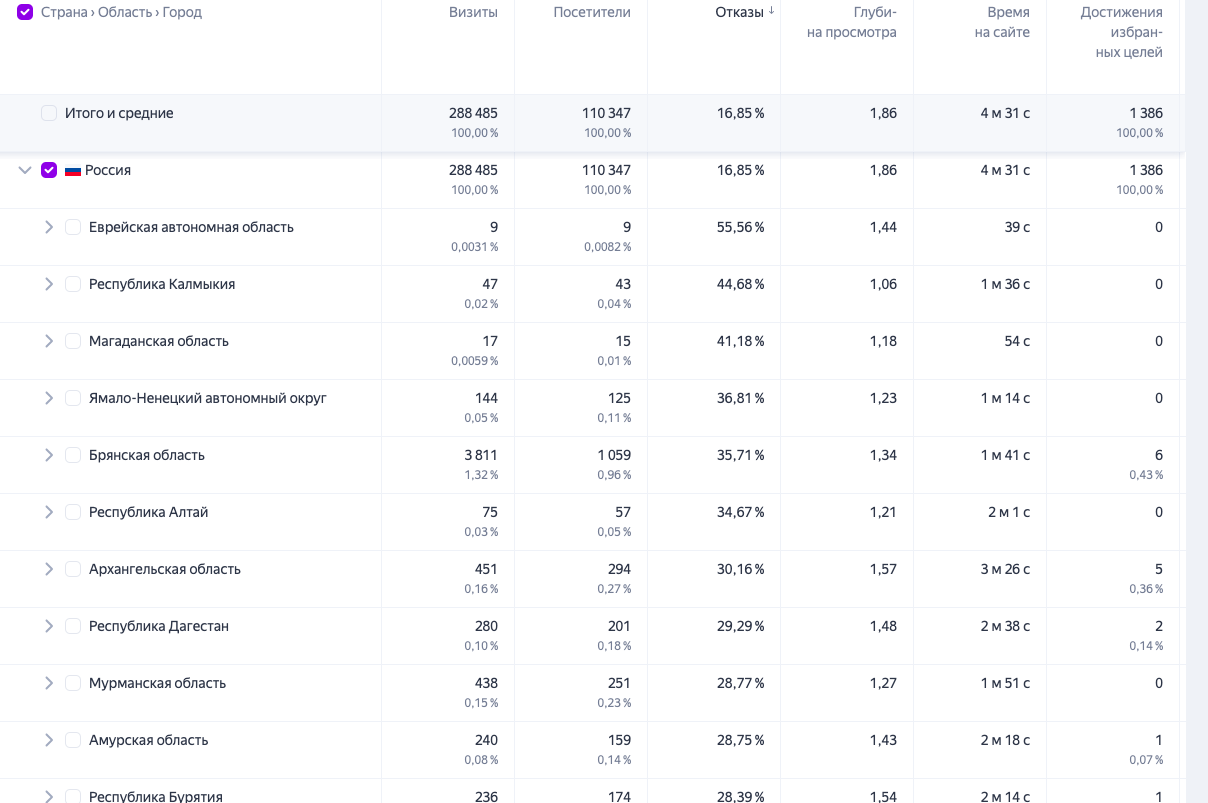1208x803 pixels.
Task: Uncheck the Россия row checkbox
Action: (49, 170)
